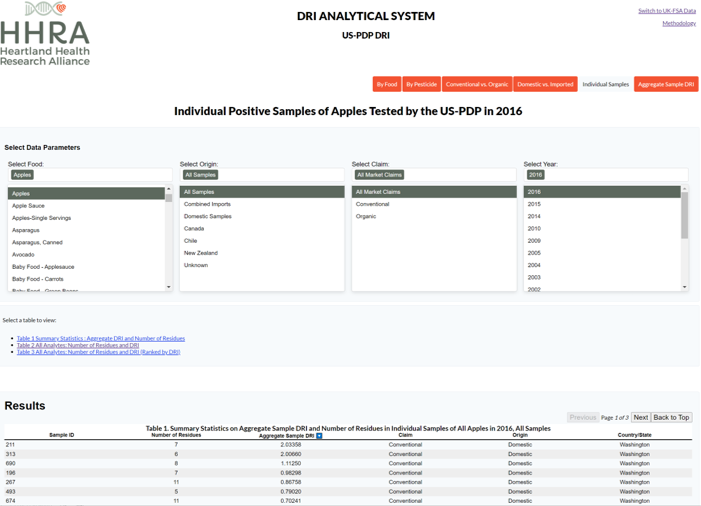The height and width of the screenshot is (506, 701).
Task: Click the Sample ID column header
Action: click(x=62, y=435)
